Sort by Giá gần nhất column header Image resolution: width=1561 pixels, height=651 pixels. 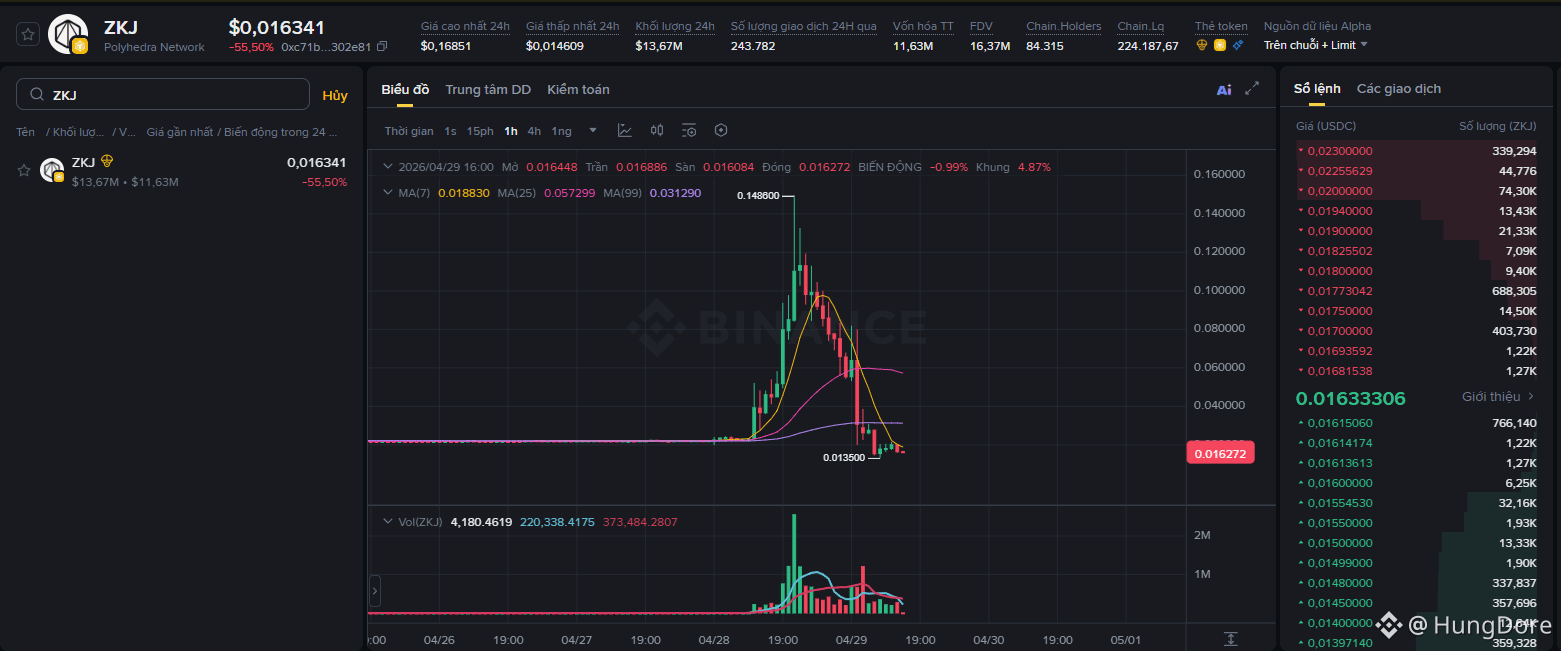181,132
